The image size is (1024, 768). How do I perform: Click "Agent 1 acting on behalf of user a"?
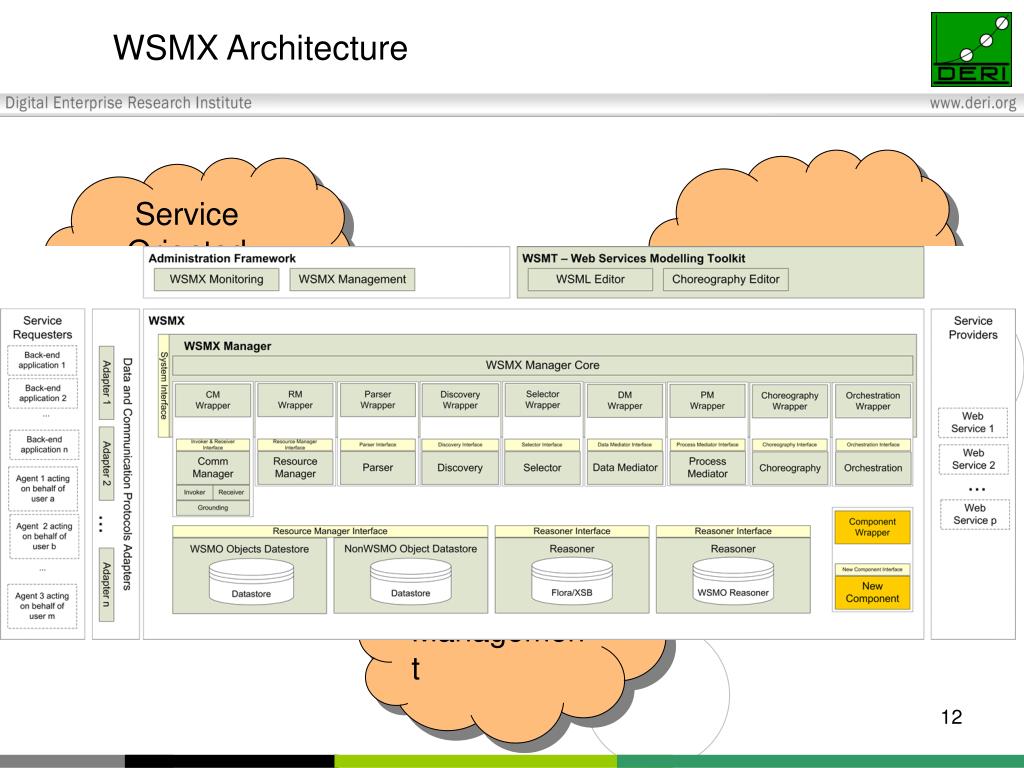[43, 488]
